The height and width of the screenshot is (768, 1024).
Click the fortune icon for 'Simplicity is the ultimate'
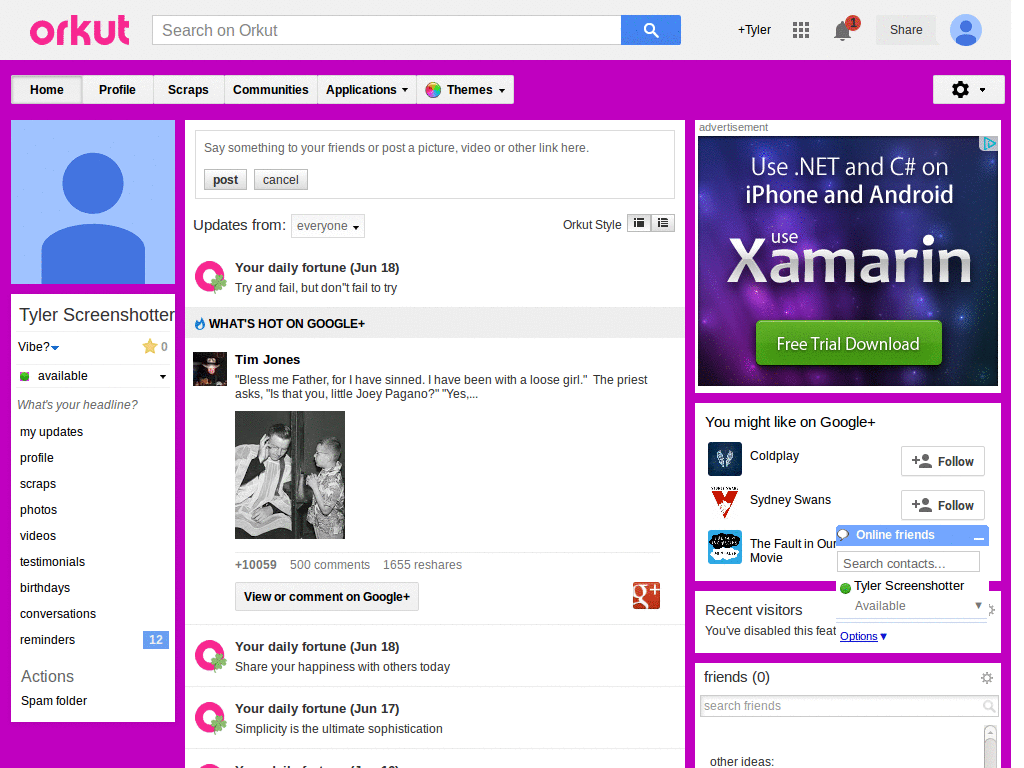210,718
